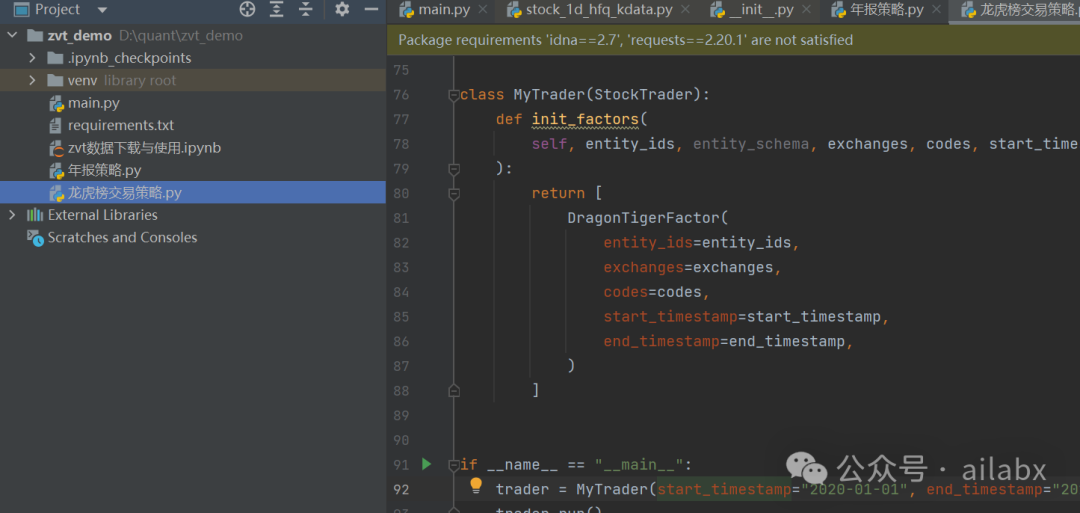Viewport: 1080px width, 513px height.
Task: Click the init_factors method name
Action: 585,119
